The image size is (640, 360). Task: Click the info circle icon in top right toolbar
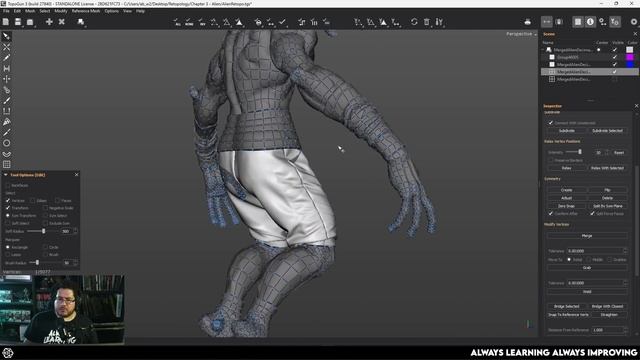click(590, 22)
